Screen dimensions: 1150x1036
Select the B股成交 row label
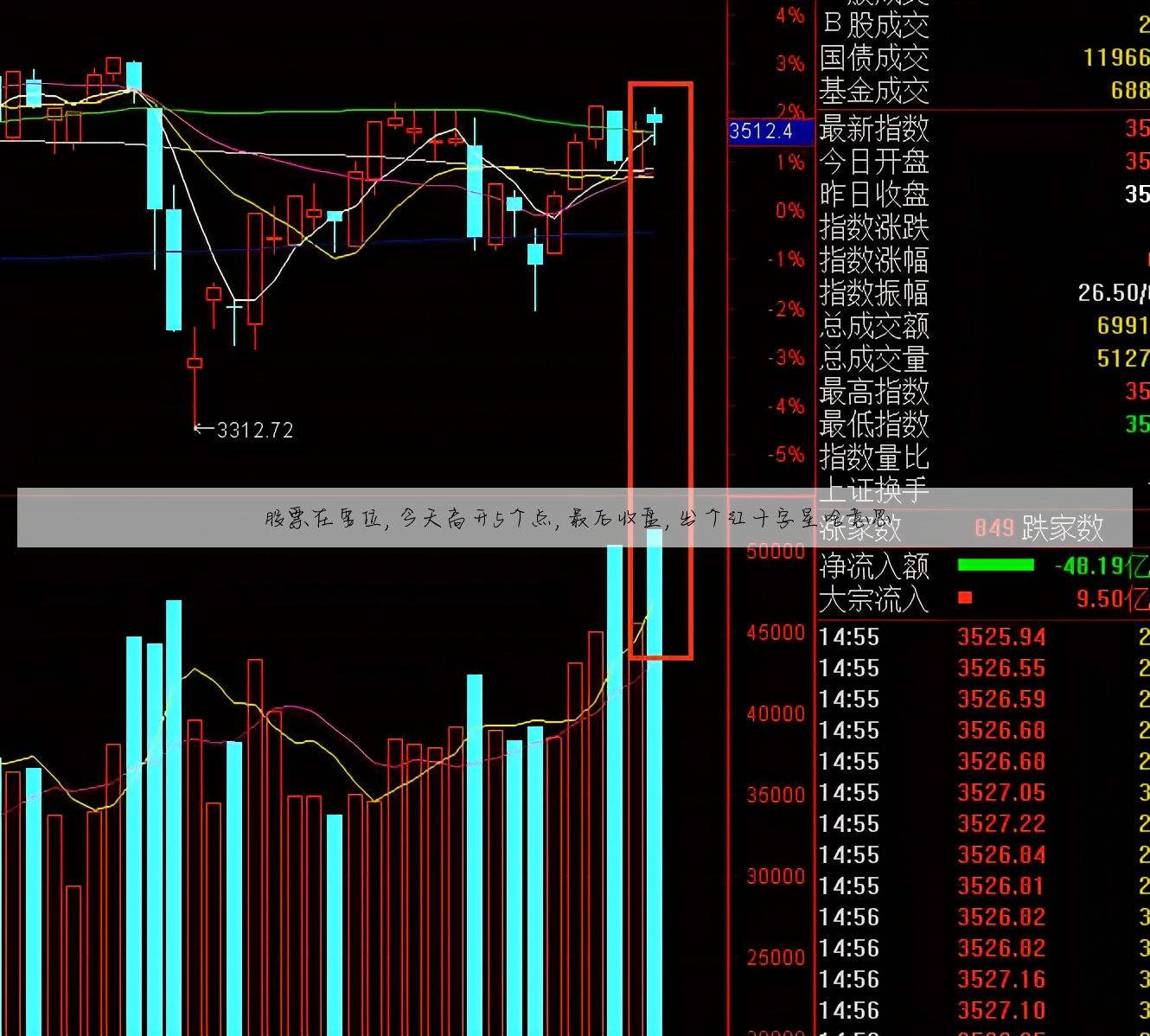(874, 24)
